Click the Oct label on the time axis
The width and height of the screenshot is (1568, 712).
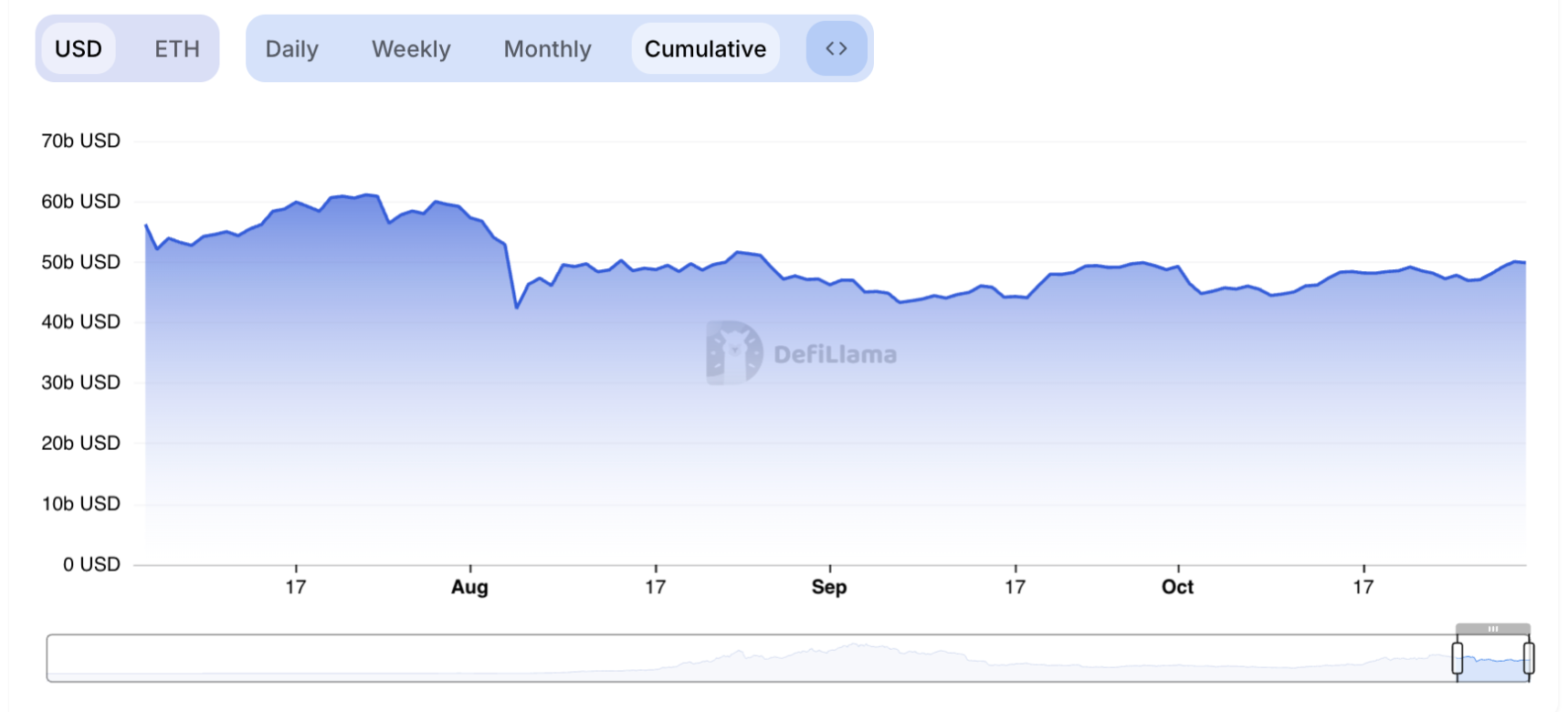coord(1177,587)
